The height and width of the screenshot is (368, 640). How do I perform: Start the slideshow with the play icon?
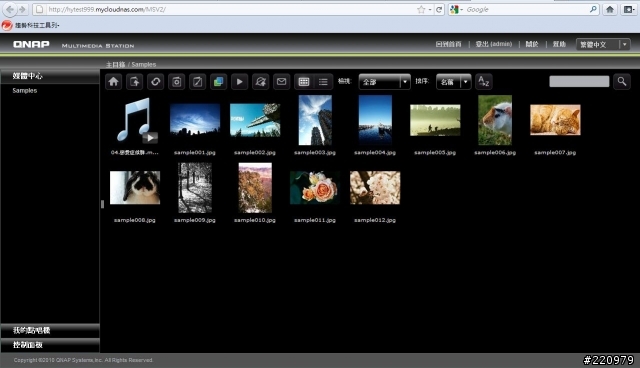(x=240, y=82)
